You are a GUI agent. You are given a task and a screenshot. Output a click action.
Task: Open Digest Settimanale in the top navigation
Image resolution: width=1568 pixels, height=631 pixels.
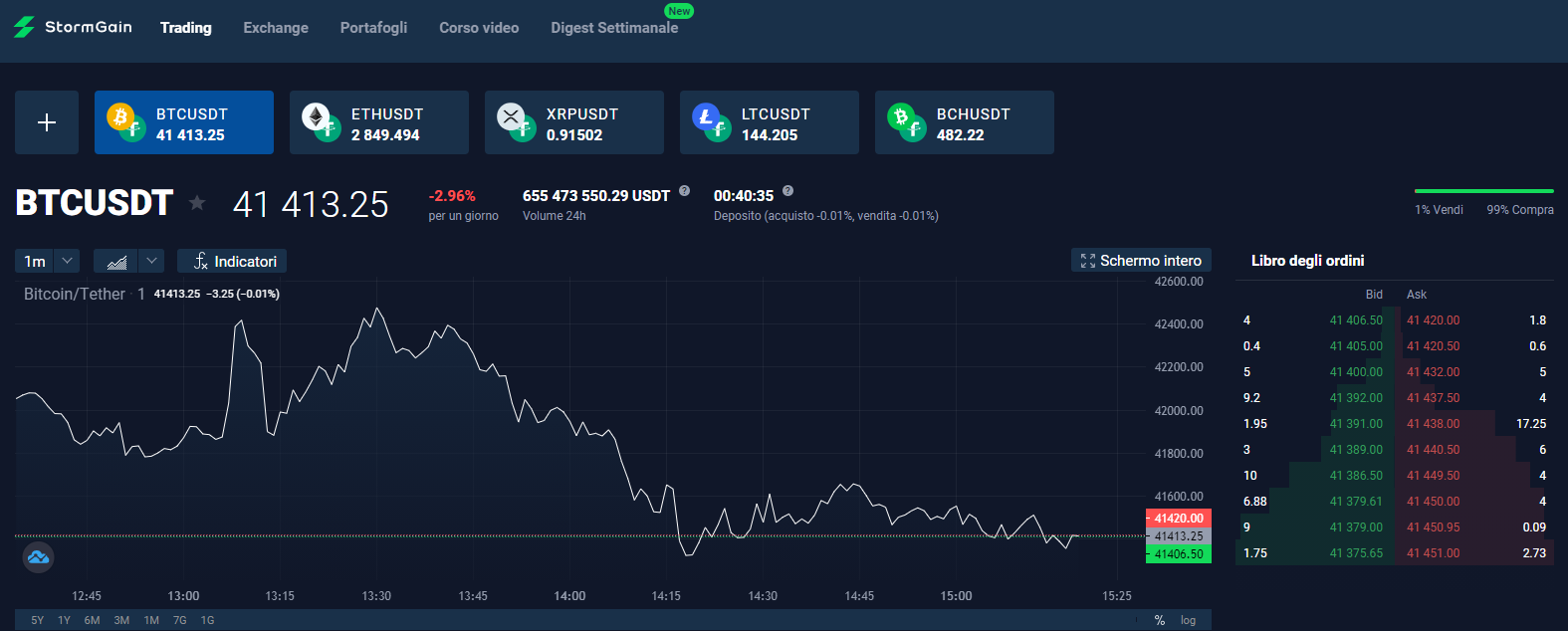(614, 28)
